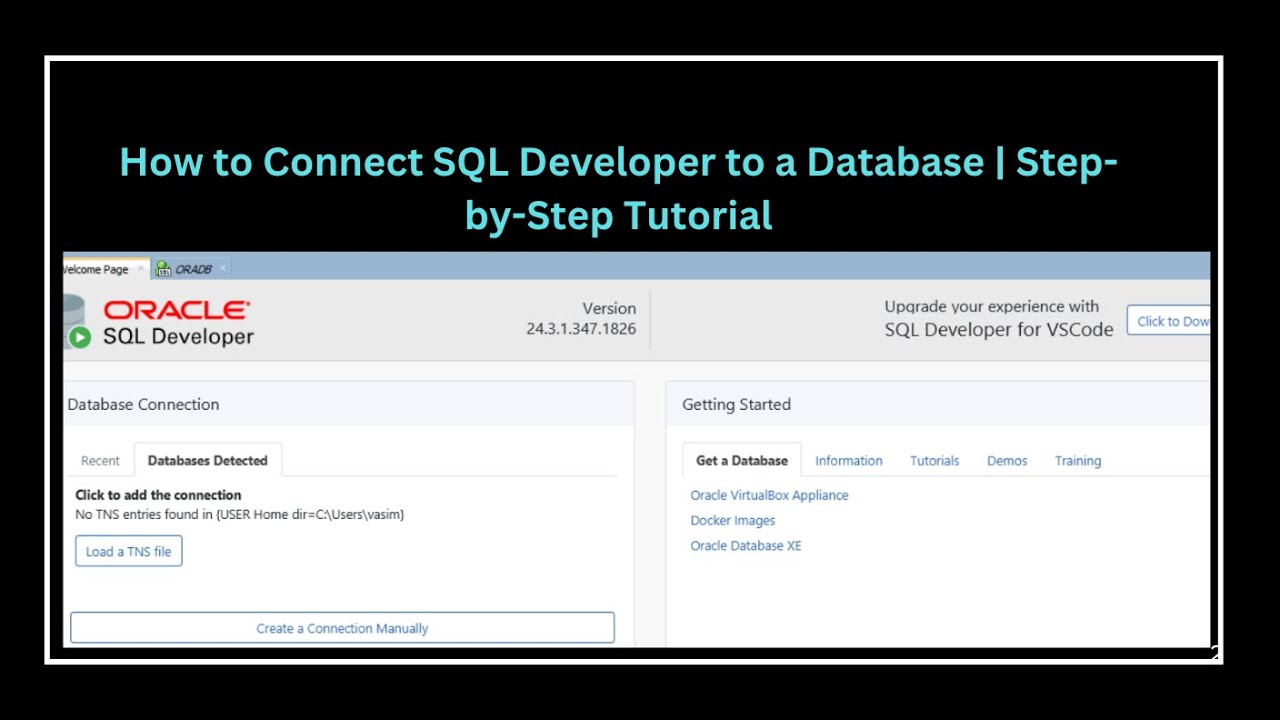Screen dimensions: 1280x720
Task: Close the Welcome Page tab
Action: (x=141, y=268)
